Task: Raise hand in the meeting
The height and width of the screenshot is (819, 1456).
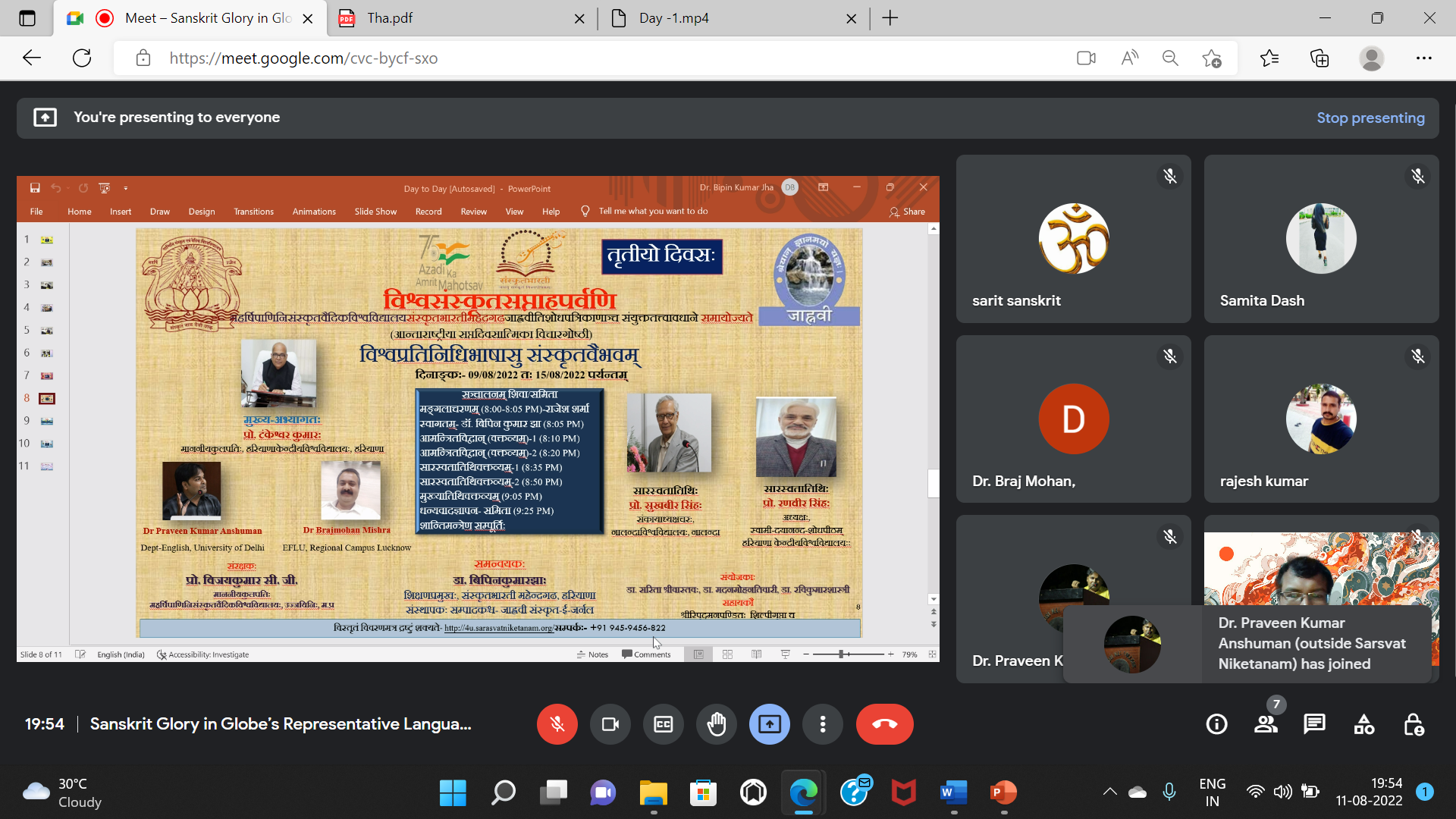Action: [716, 724]
